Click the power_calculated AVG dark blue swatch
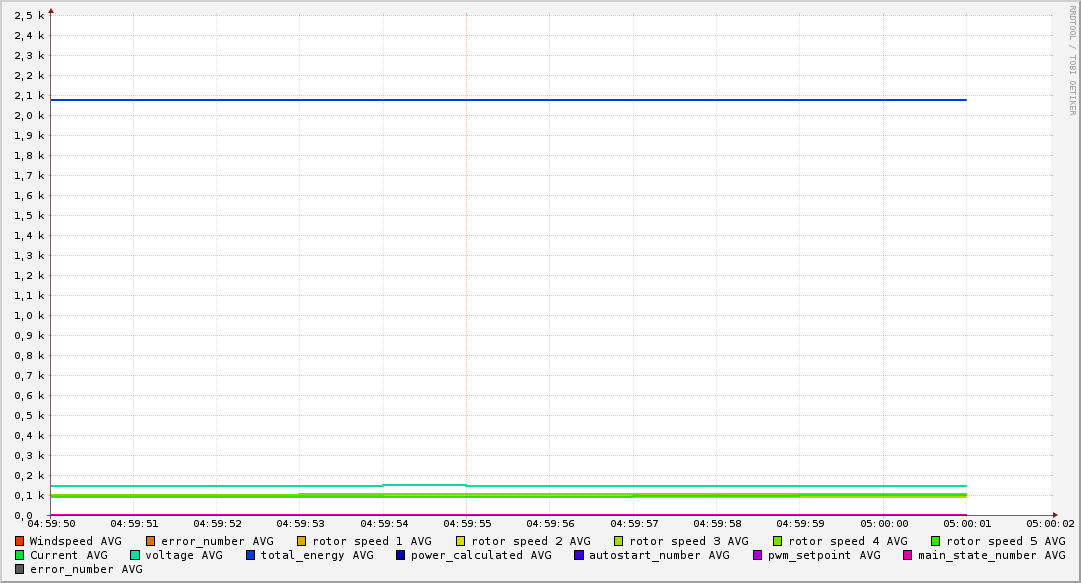1081x583 pixels. (x=400, y=555)
